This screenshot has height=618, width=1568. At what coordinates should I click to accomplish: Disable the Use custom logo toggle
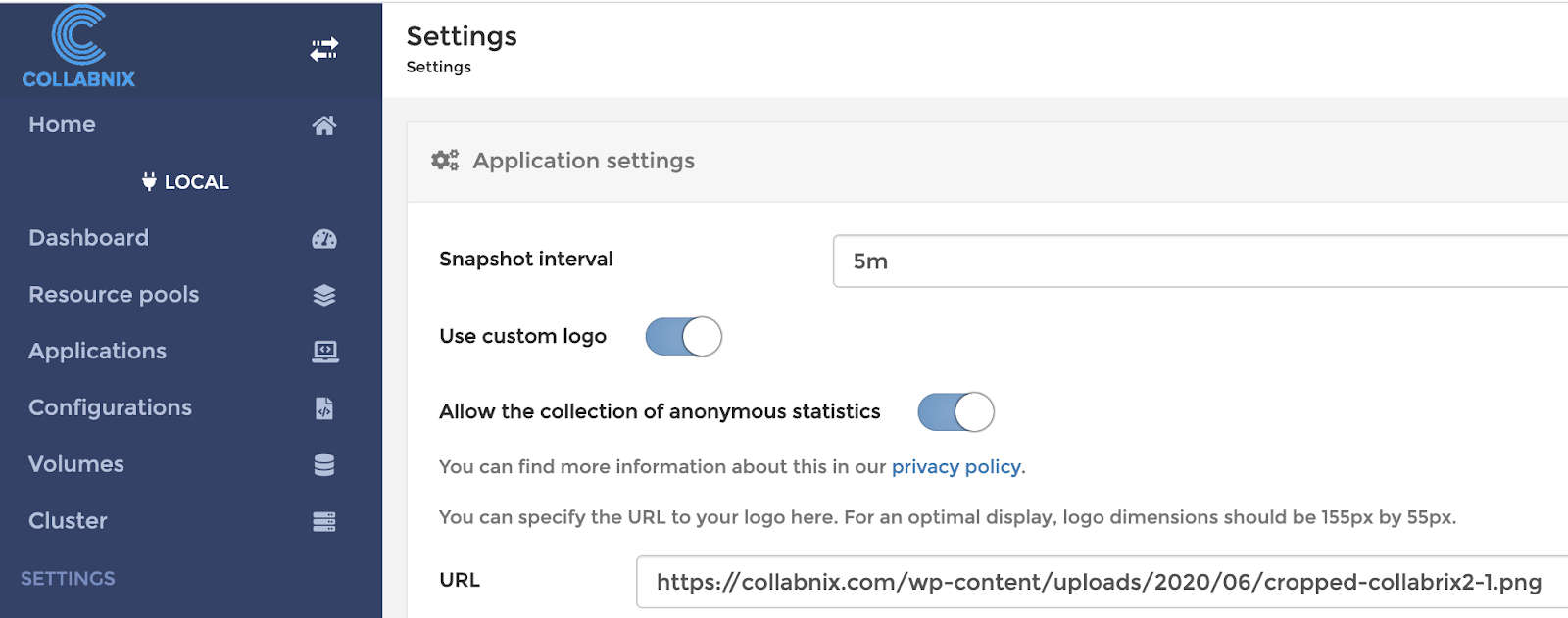(x=683, y=337)
